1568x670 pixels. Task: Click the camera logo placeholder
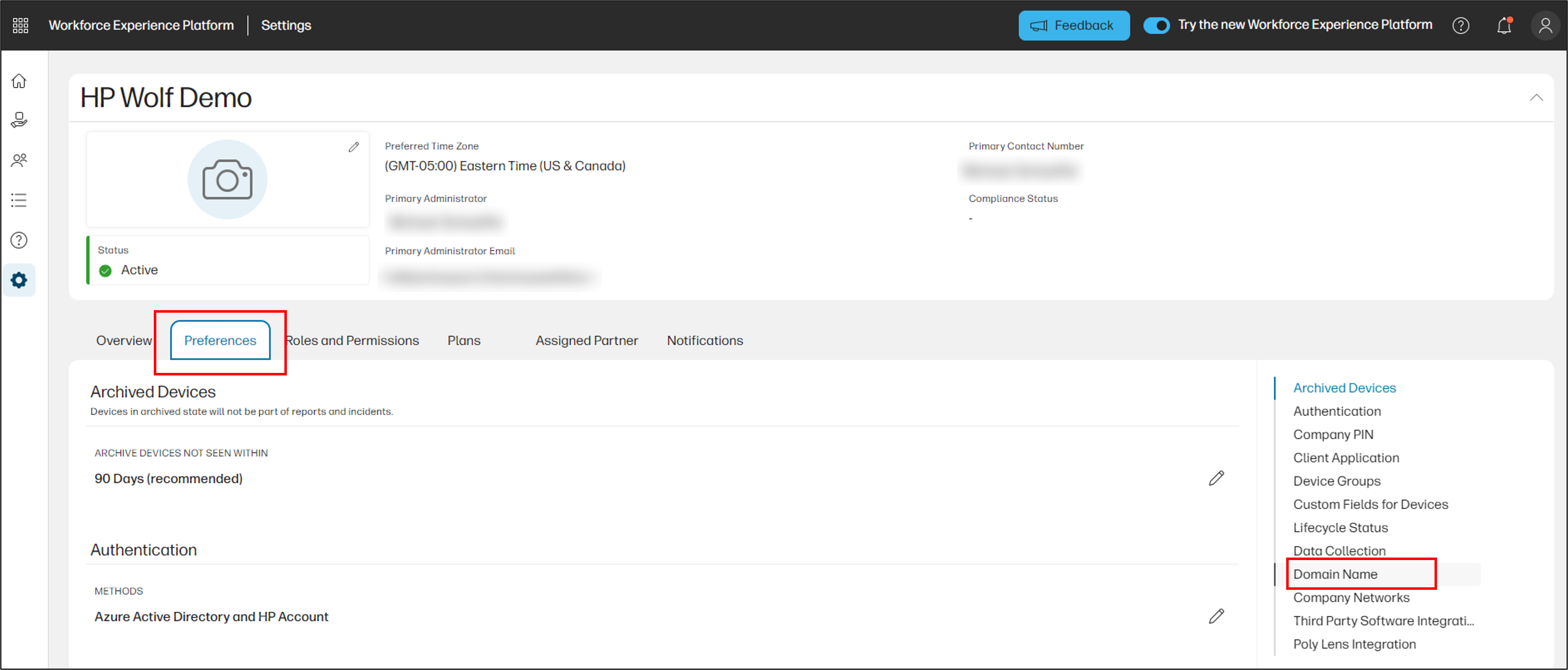point(227,180)
